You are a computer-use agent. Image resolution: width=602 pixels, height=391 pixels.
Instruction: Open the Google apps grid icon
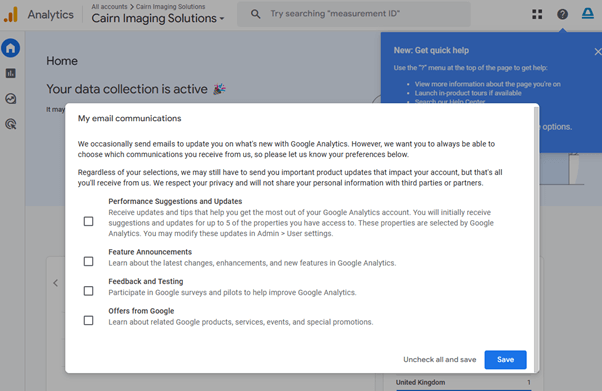click(537, 14)
